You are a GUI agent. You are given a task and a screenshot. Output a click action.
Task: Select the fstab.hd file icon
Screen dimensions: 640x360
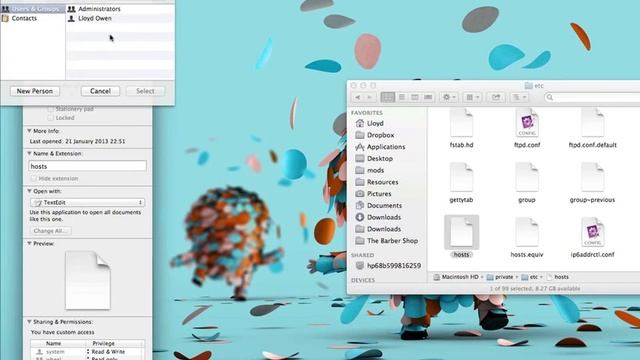click(x=461, y=123)
